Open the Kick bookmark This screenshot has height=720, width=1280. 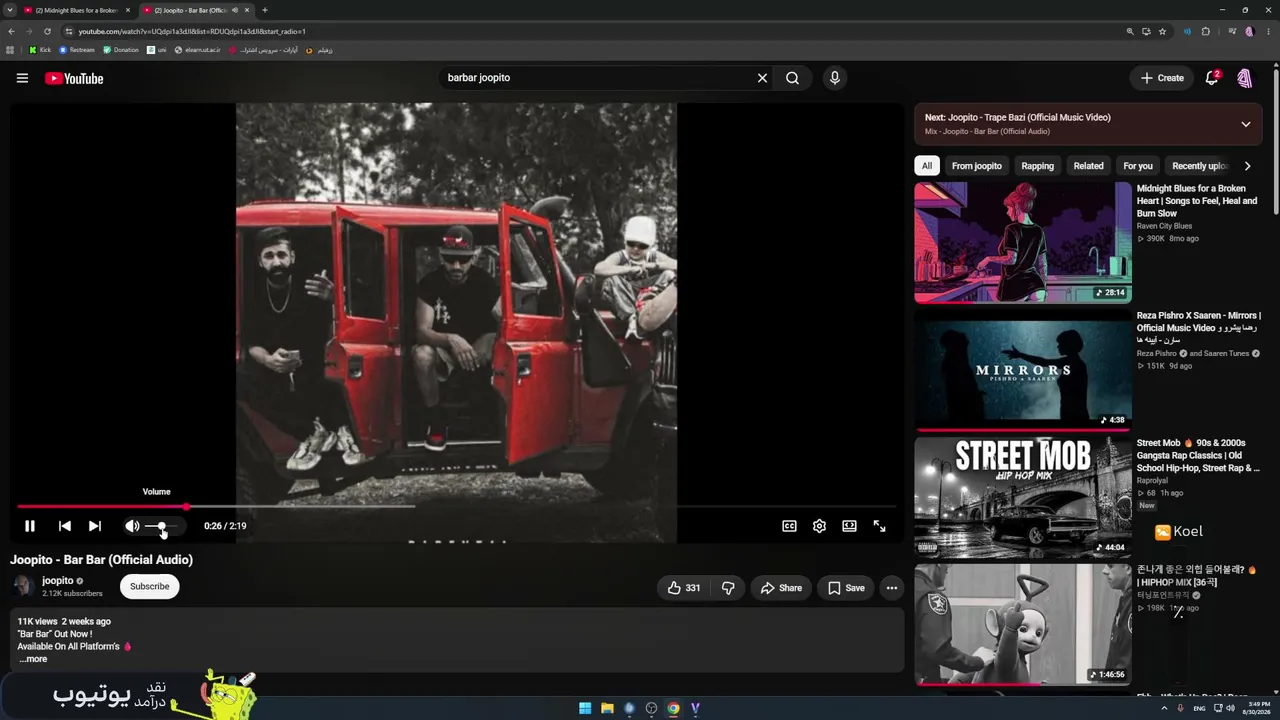40,50
